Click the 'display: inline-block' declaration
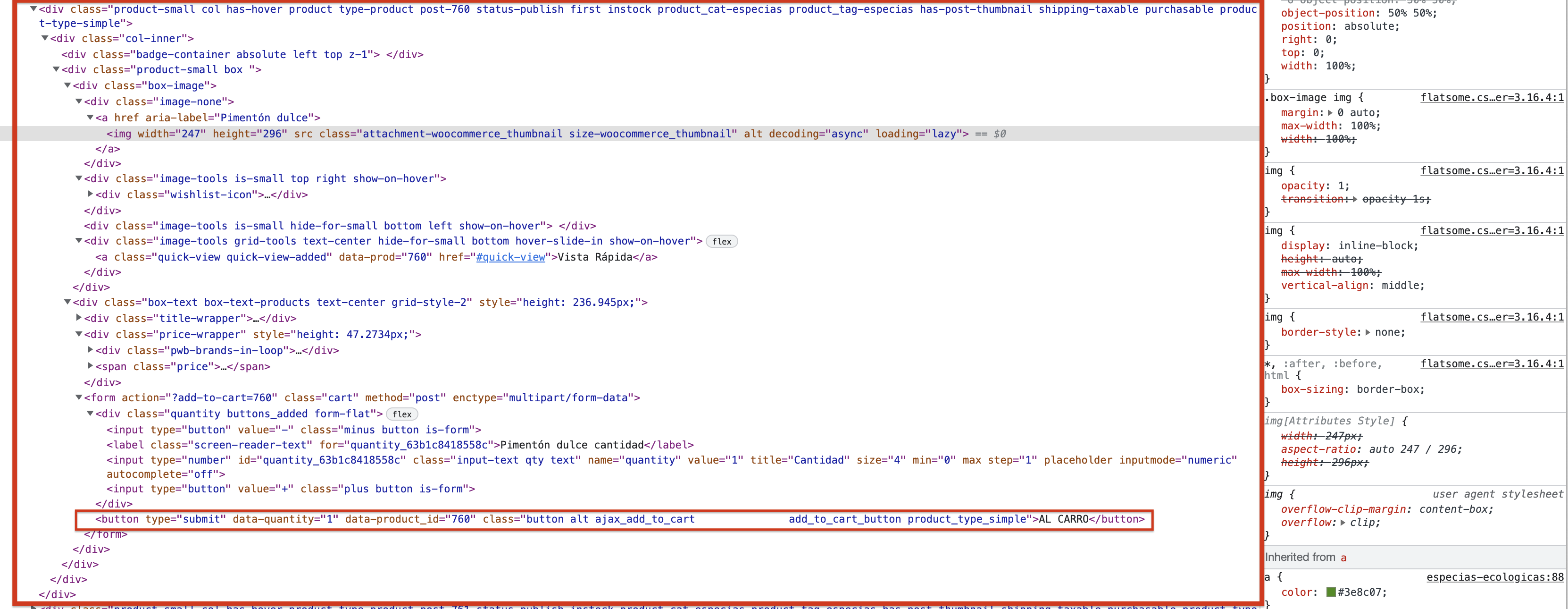The height and width of the screenshot is (609, 1568). tap(1350, 245)
